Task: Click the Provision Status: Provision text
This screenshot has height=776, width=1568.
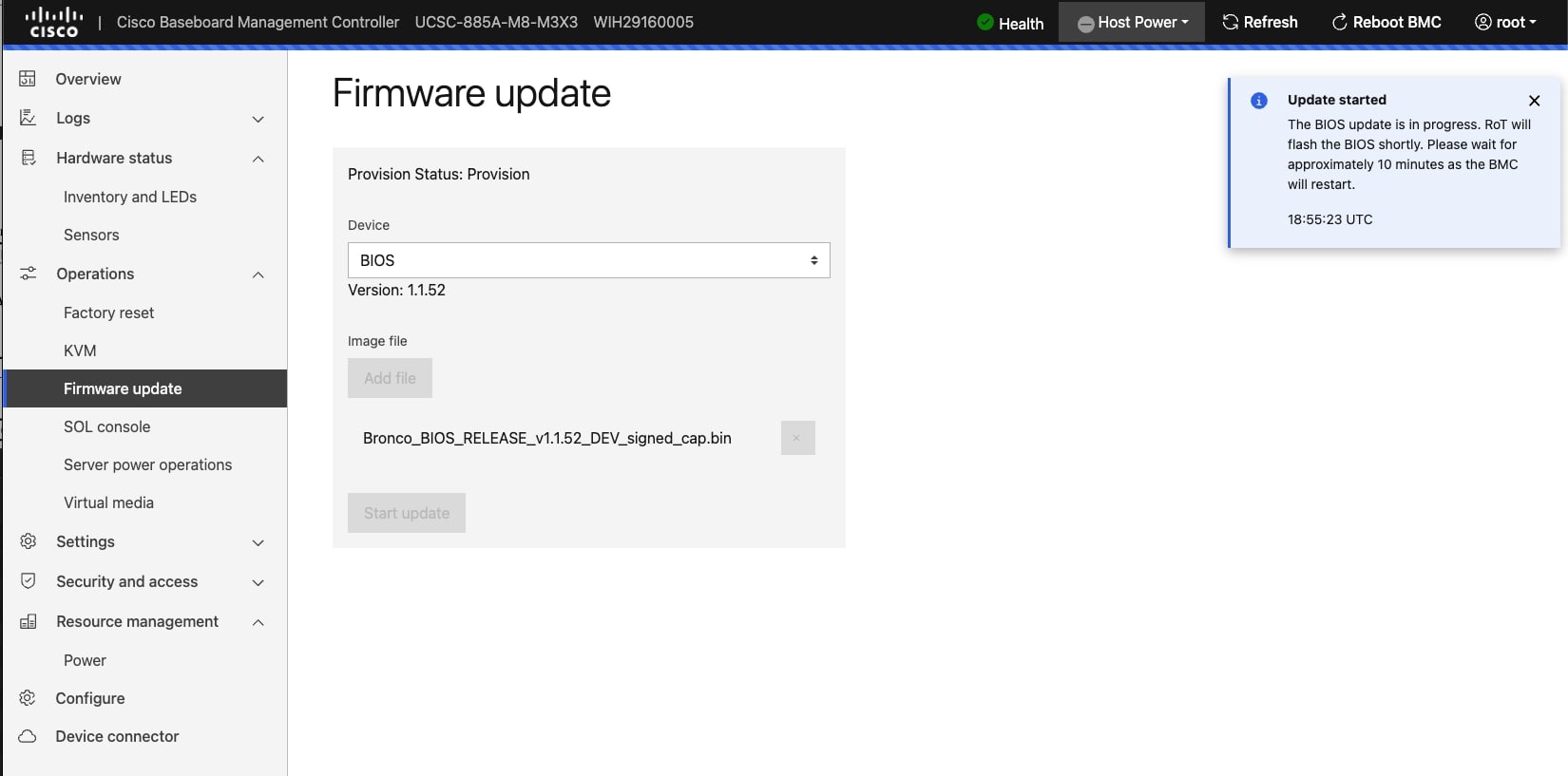Action: 439,174
